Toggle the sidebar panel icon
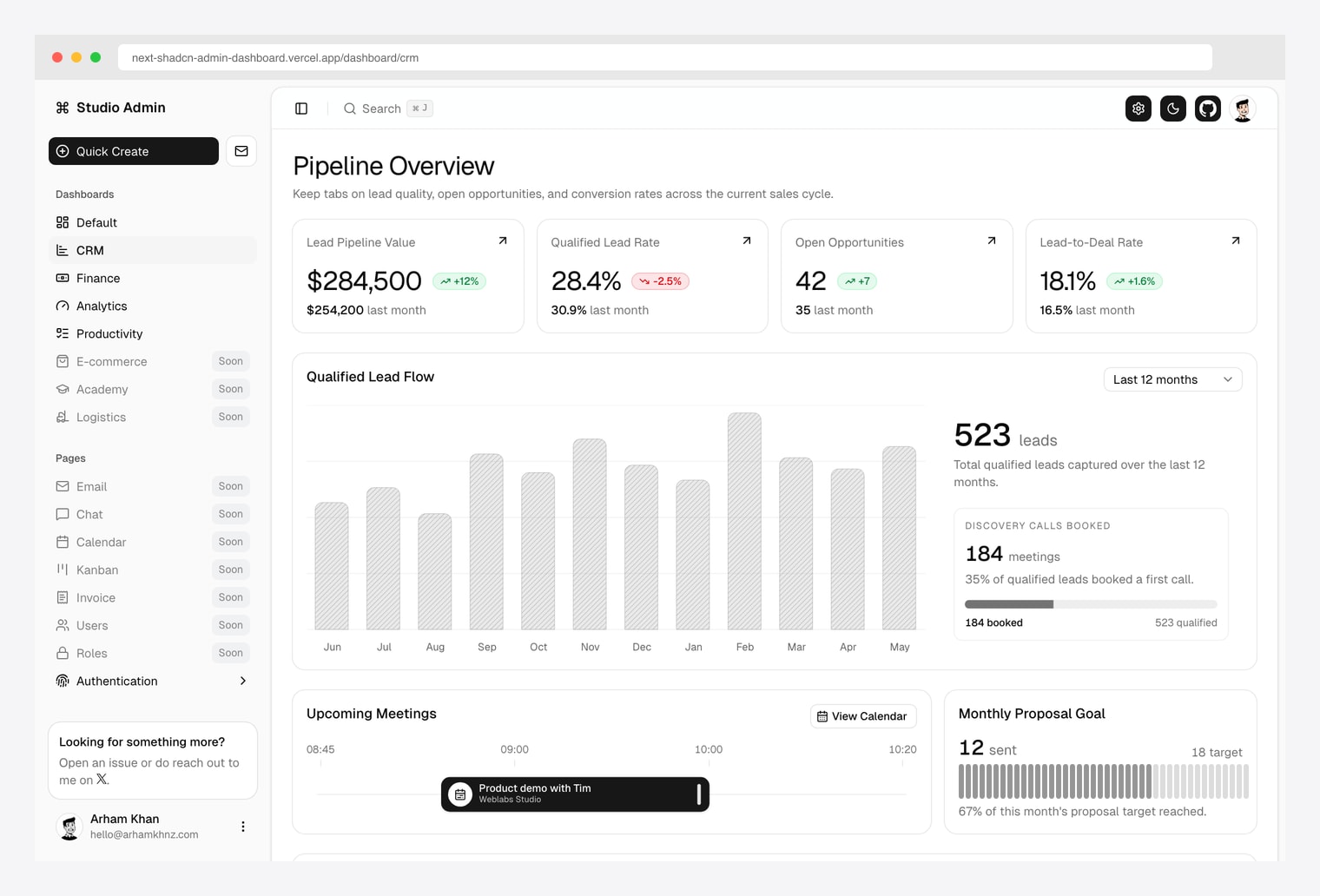The height and width of the screenshot is (896, 1320). point(301,109)
